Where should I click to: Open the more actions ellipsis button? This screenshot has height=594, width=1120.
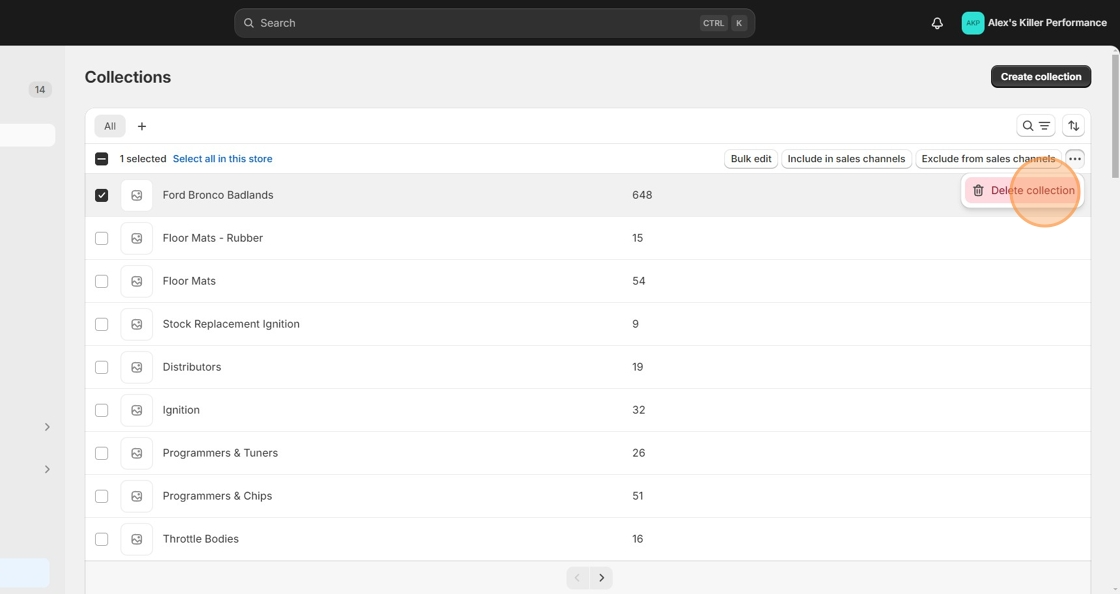1075,158
